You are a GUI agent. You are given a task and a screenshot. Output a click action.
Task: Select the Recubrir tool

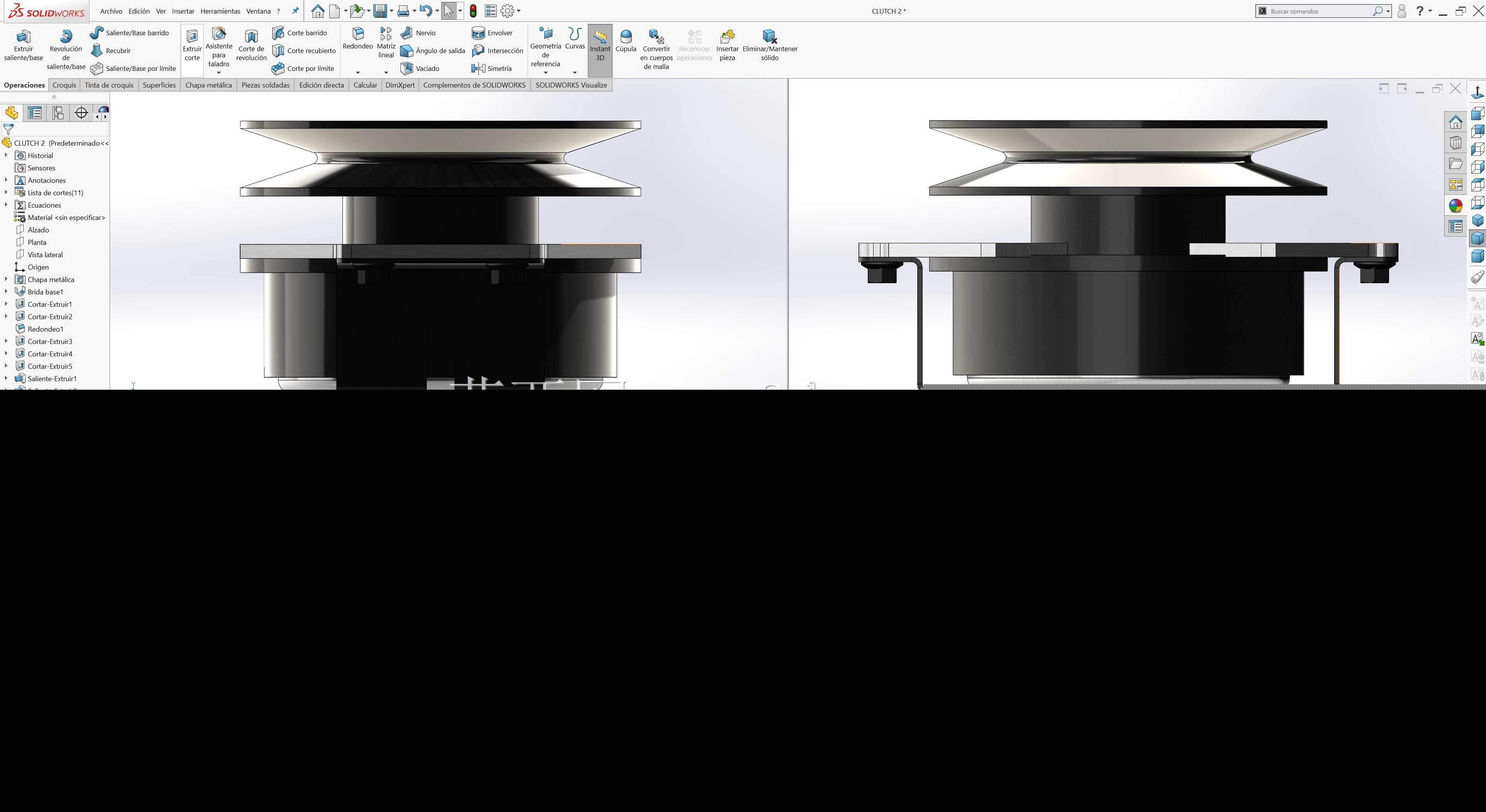click(x=111, y=51)
